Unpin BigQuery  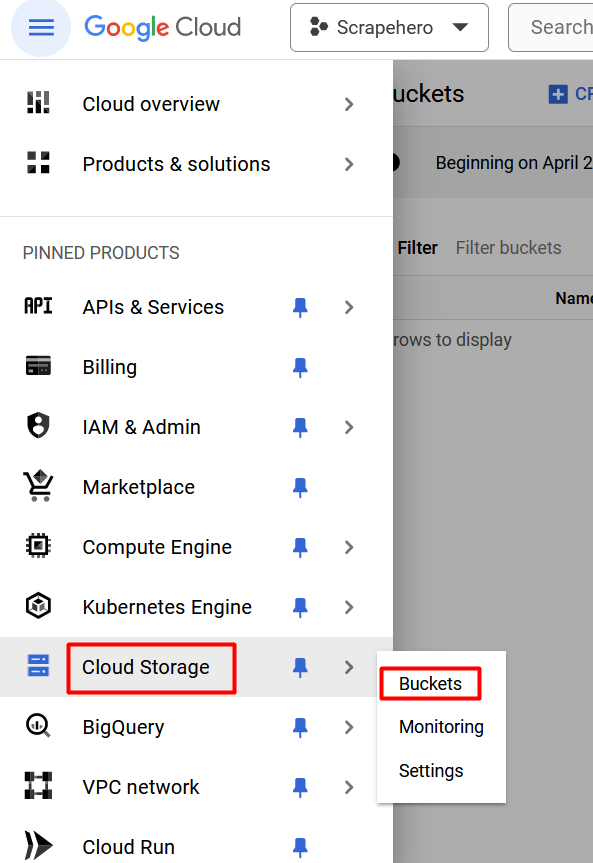pos(300,727)
